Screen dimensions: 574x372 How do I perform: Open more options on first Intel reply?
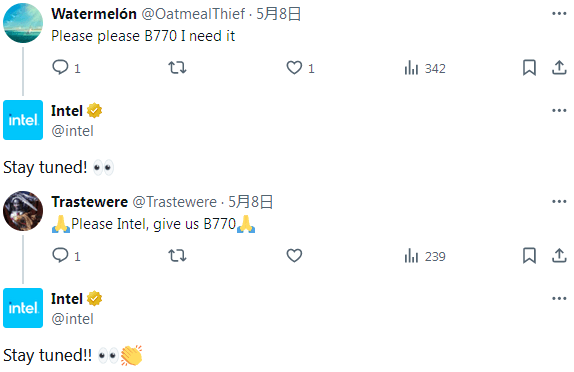(559, 111)
